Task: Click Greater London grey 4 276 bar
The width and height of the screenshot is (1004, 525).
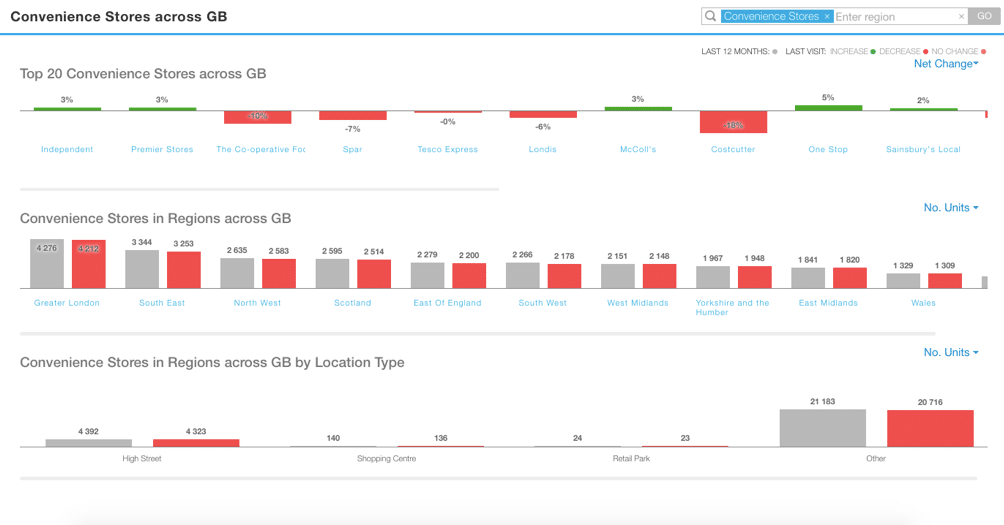Action: (x=47, y=264)
